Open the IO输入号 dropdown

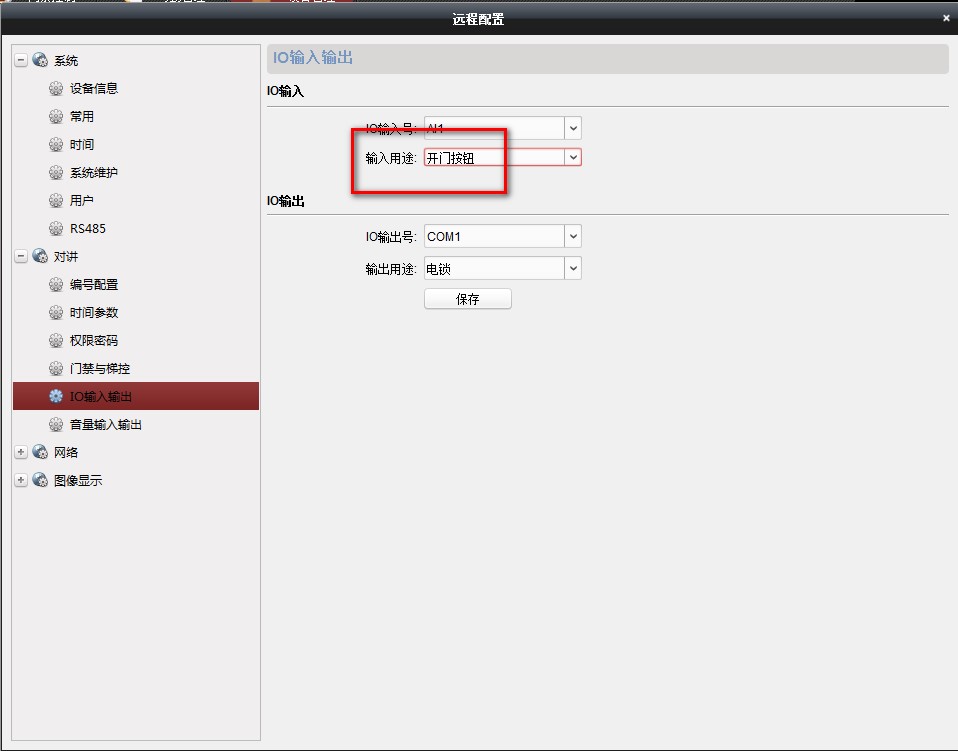572,128
